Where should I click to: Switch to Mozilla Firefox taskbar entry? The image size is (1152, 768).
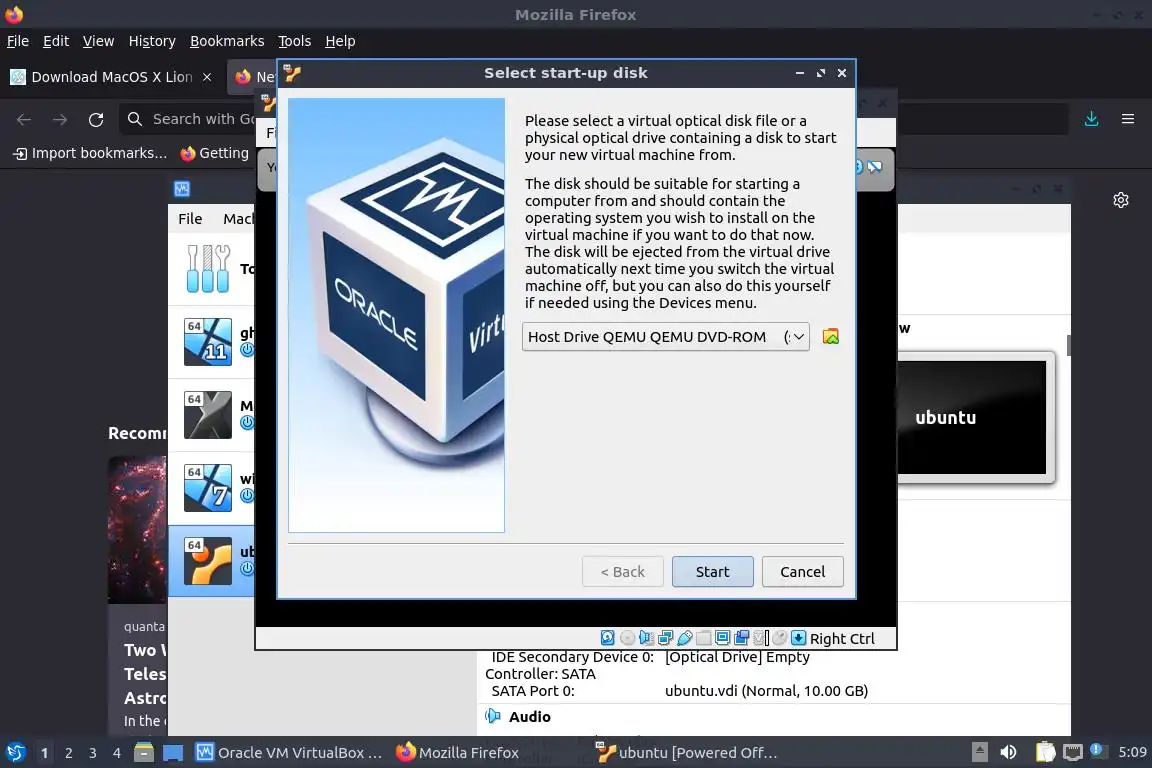tap(457, 753)
